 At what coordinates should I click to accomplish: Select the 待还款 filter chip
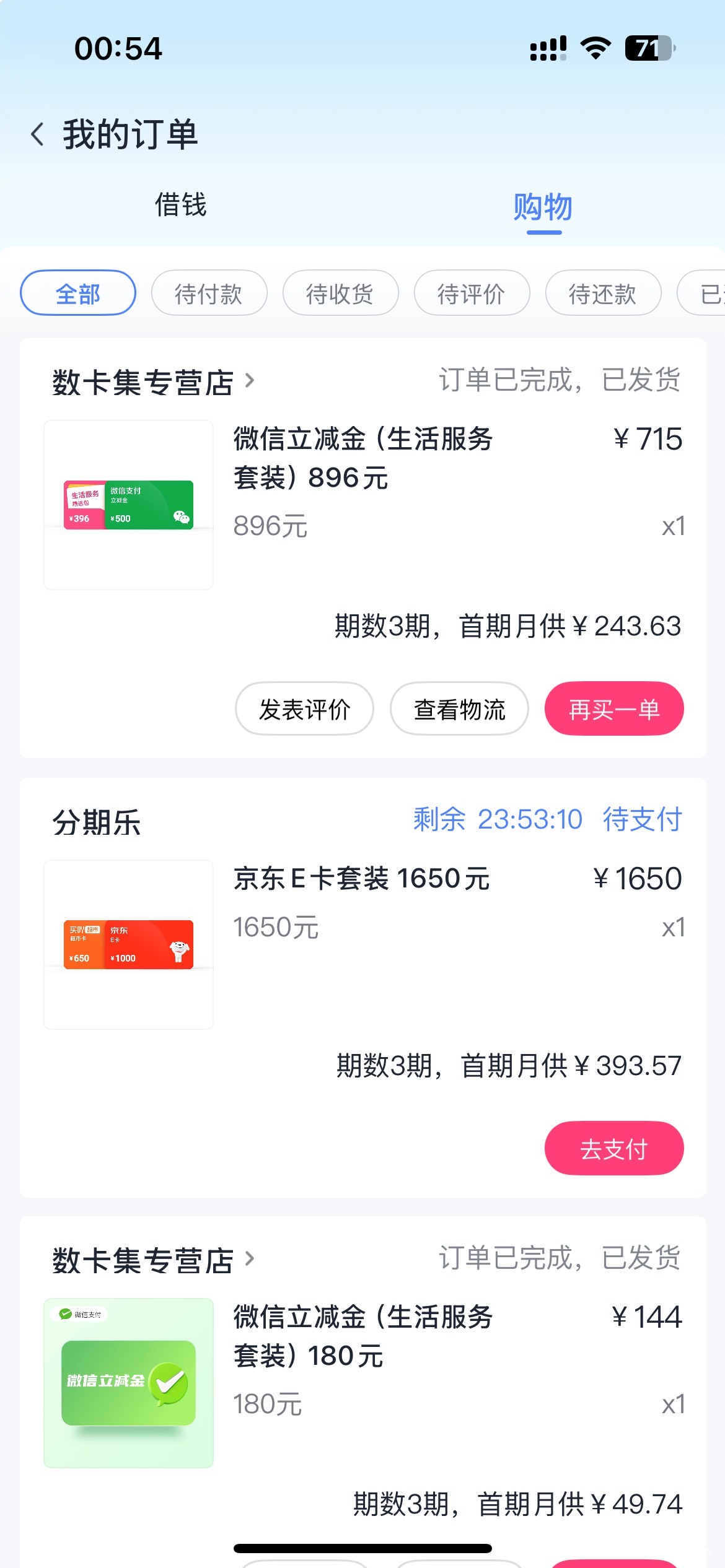(x=603, y=293)
